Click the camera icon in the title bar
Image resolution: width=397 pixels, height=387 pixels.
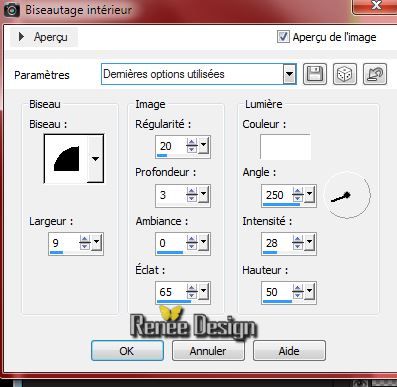click(x=12, y=10)
